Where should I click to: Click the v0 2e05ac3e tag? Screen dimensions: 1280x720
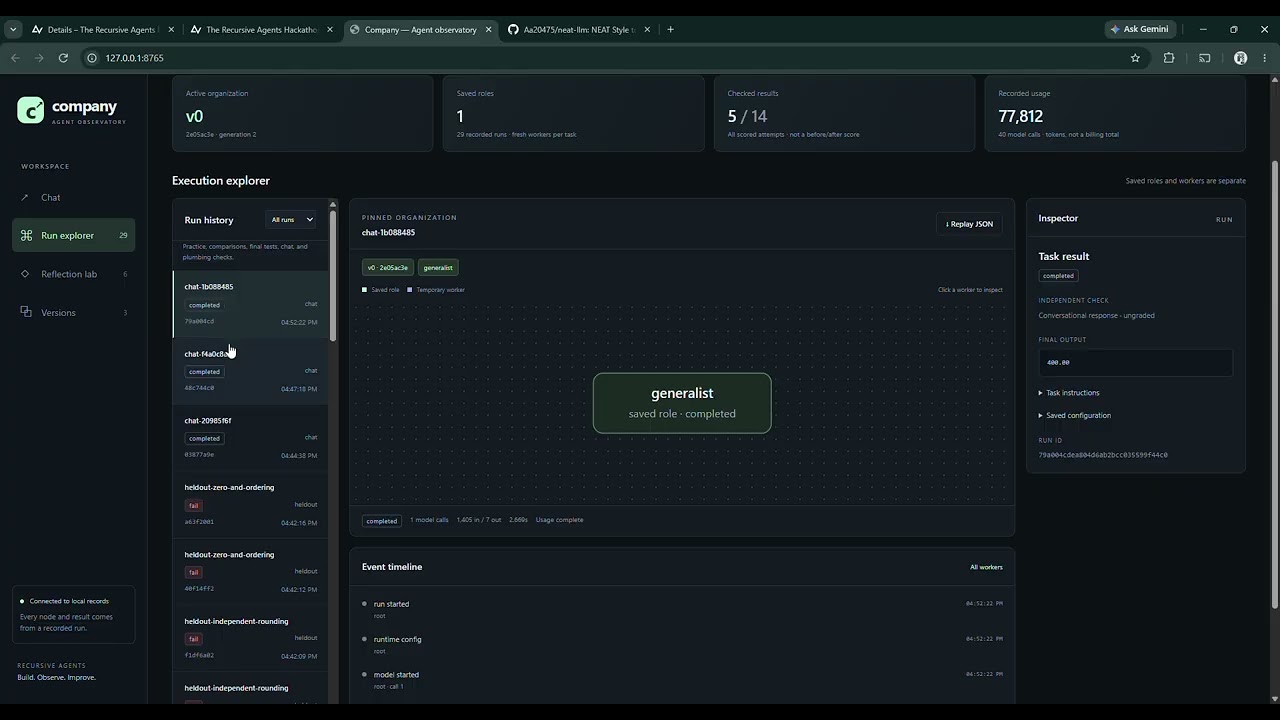point(388,268)
